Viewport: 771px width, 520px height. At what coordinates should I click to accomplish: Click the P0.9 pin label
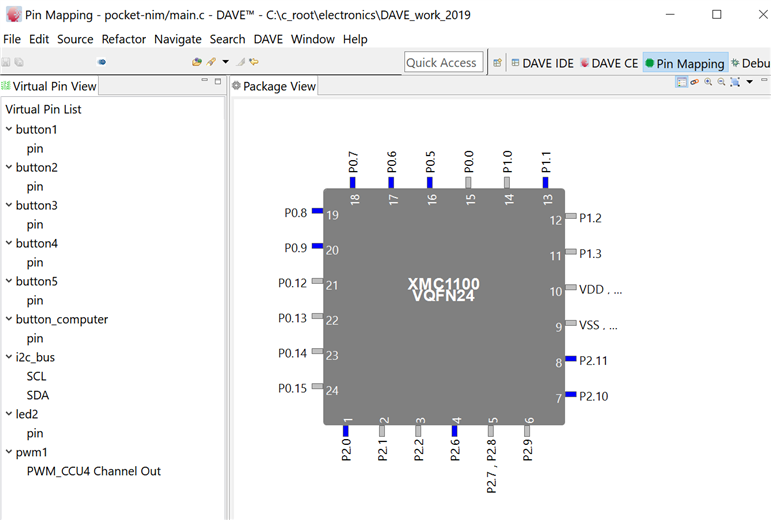[x=296, y=248]
